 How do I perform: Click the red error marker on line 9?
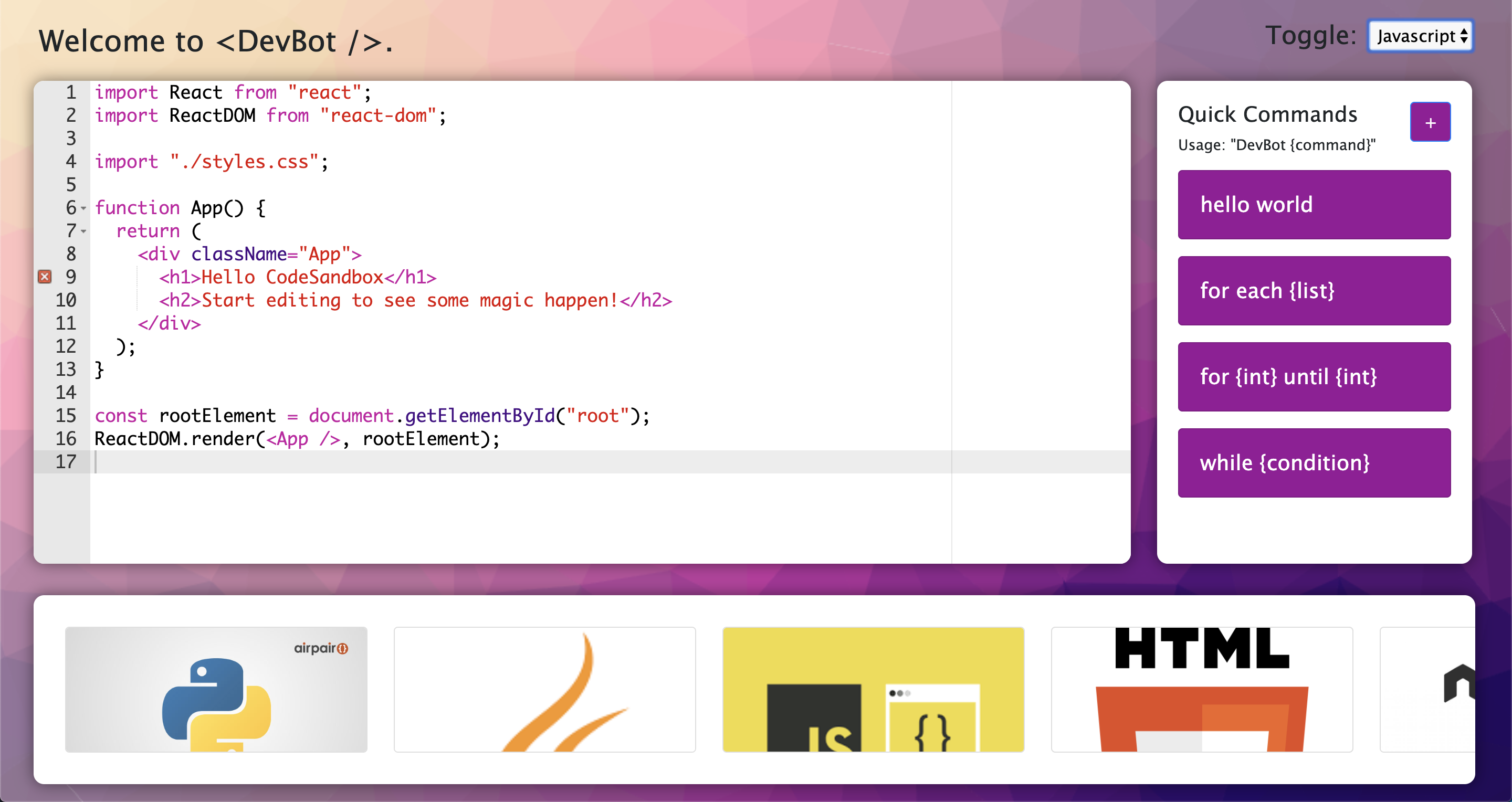[x=45, y=276]
